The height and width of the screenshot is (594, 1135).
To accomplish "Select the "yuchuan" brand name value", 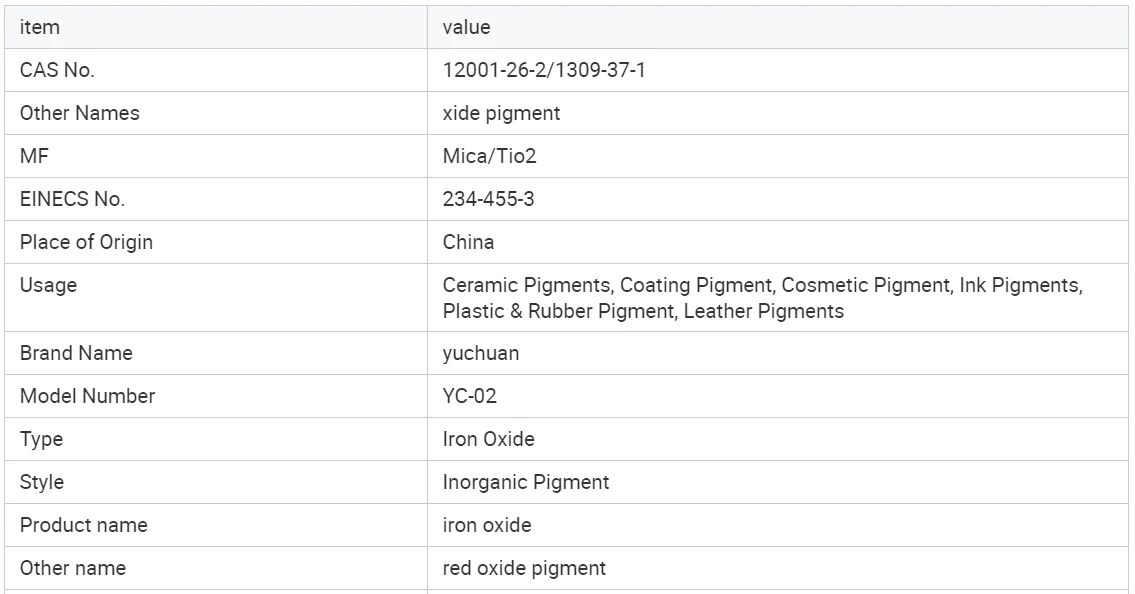I will [481, 353].
